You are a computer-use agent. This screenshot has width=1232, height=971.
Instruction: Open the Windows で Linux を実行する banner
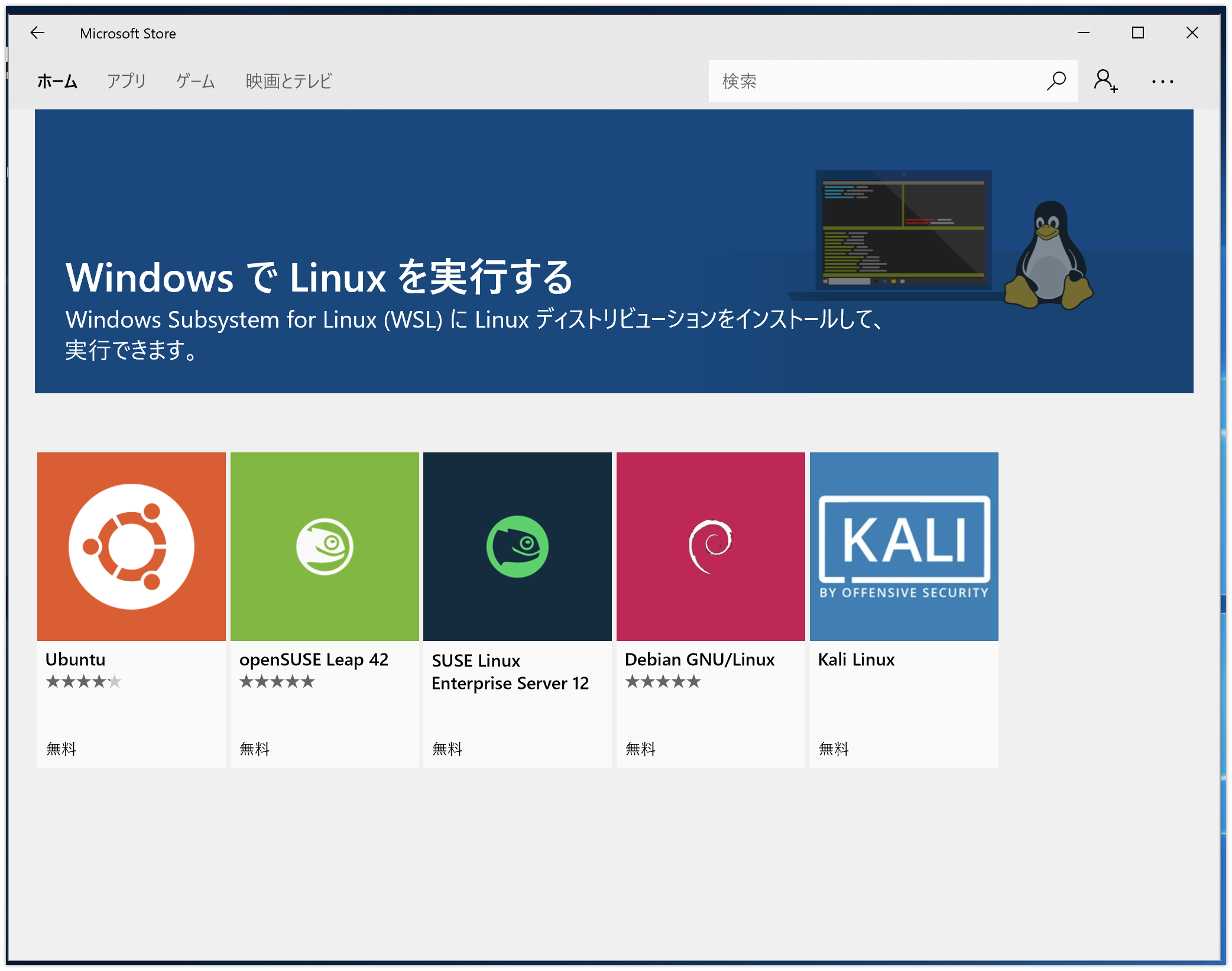pos(614,251)
